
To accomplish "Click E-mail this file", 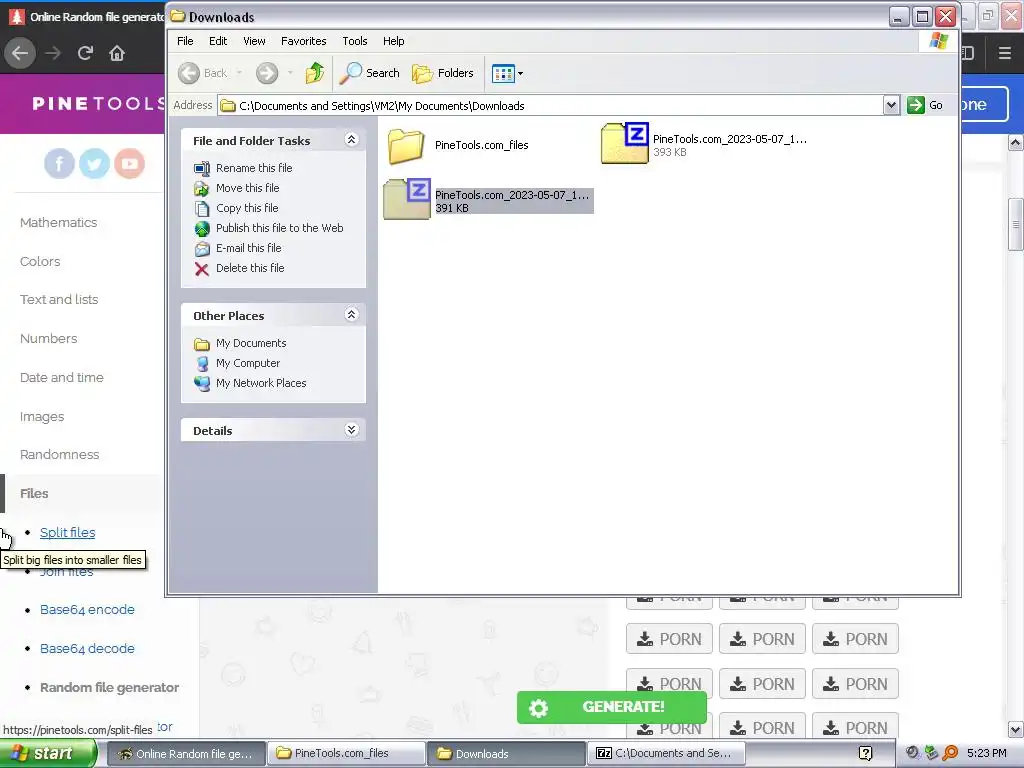I will click(248, 248).
